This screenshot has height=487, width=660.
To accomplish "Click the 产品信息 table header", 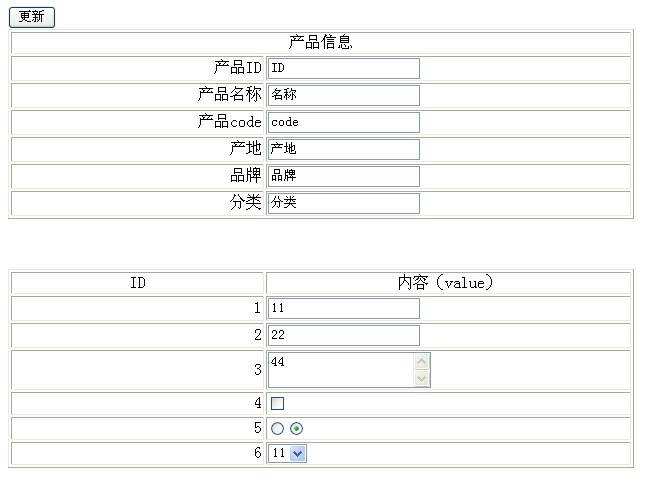I will coord(320,42).
